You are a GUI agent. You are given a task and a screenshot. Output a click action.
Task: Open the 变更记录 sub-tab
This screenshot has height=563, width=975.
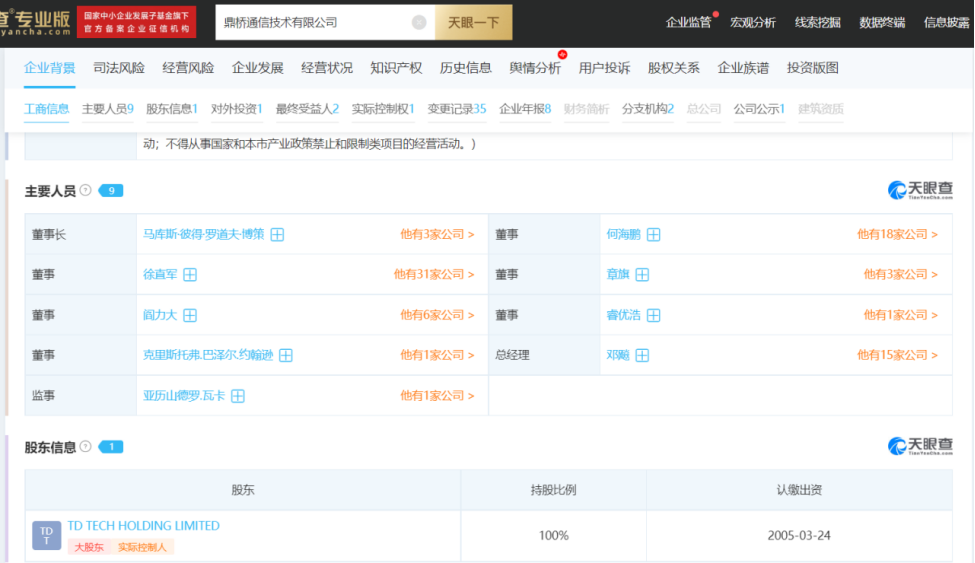coord(456,109)
